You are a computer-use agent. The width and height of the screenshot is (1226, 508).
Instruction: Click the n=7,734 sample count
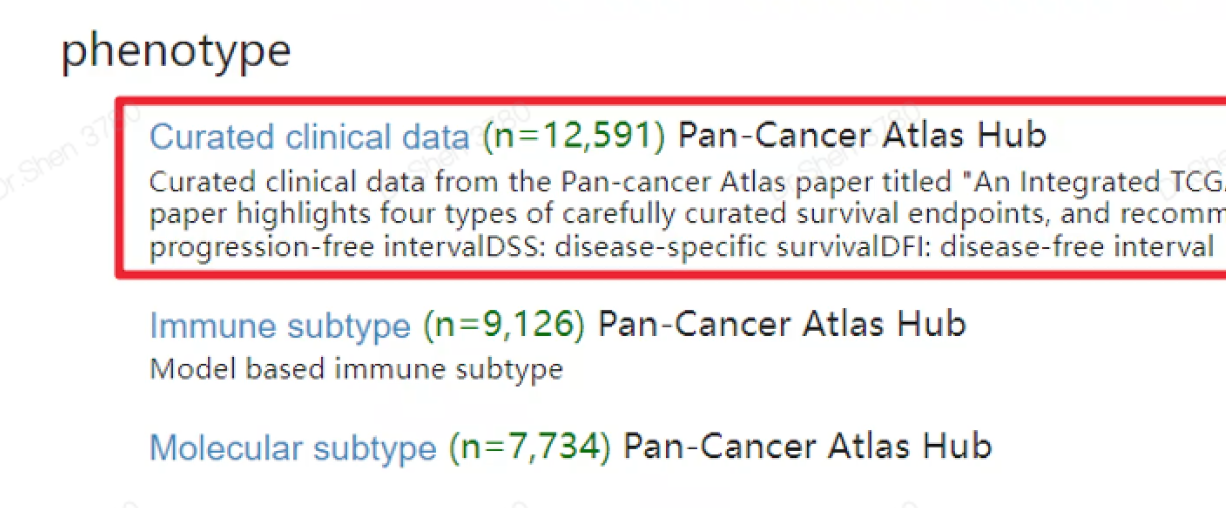(530, 446)
